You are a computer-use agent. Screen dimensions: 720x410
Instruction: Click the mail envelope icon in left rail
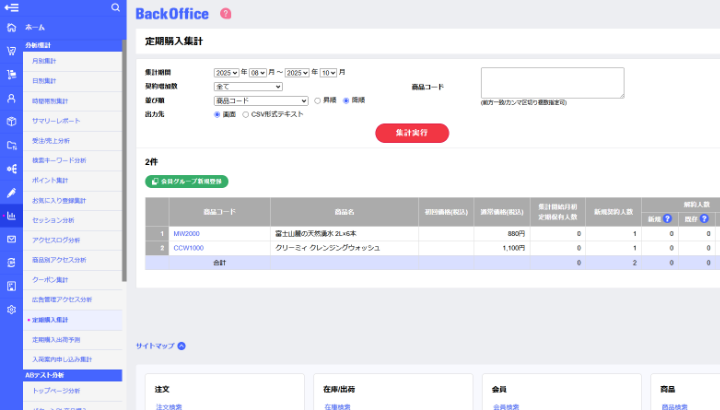[11, 239]
